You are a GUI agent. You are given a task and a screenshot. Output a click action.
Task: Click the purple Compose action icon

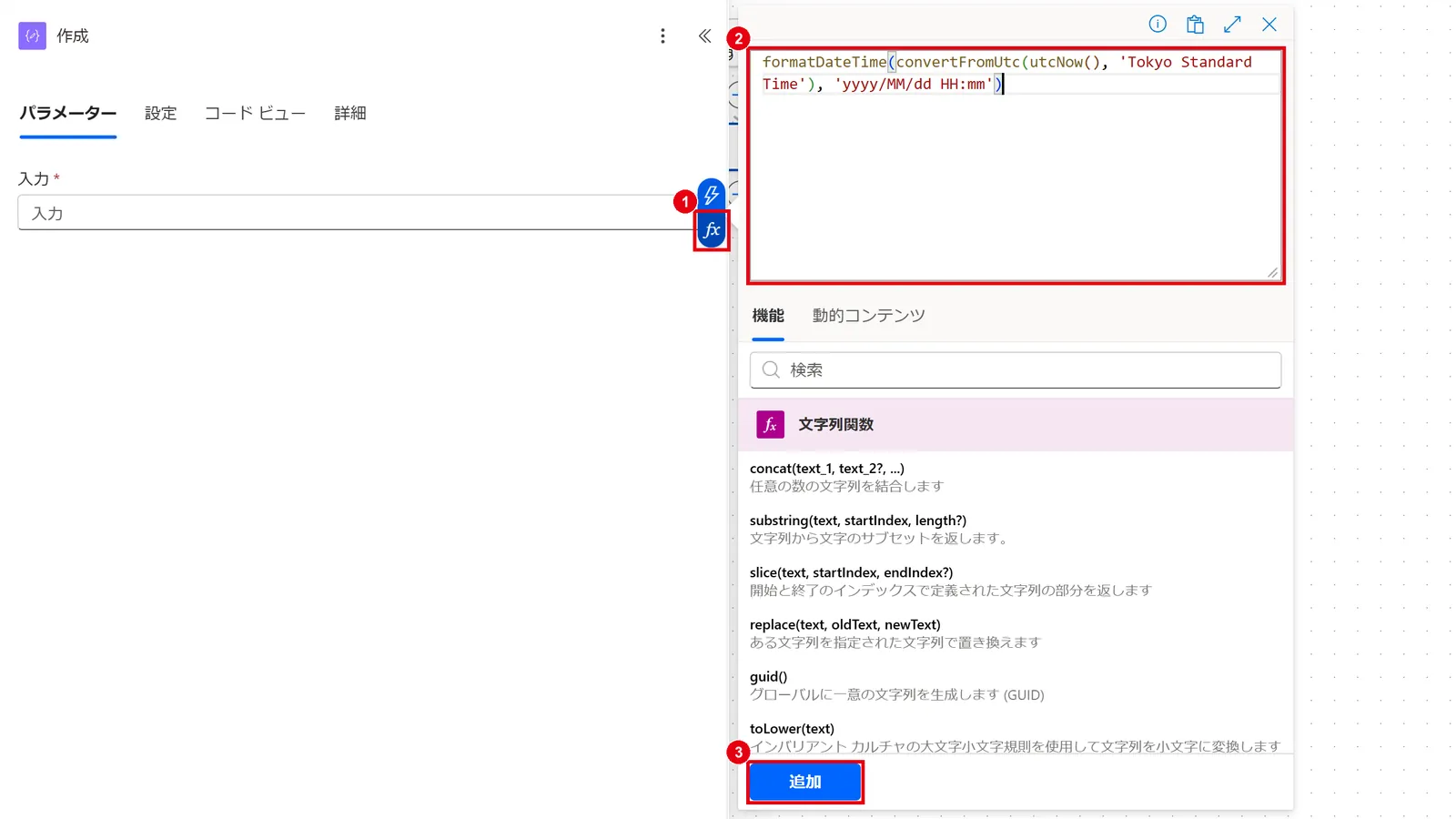(x=32, y=35)
